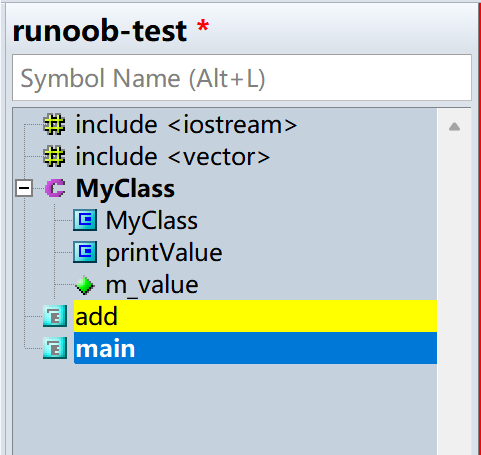Select the main function entry

255,348
